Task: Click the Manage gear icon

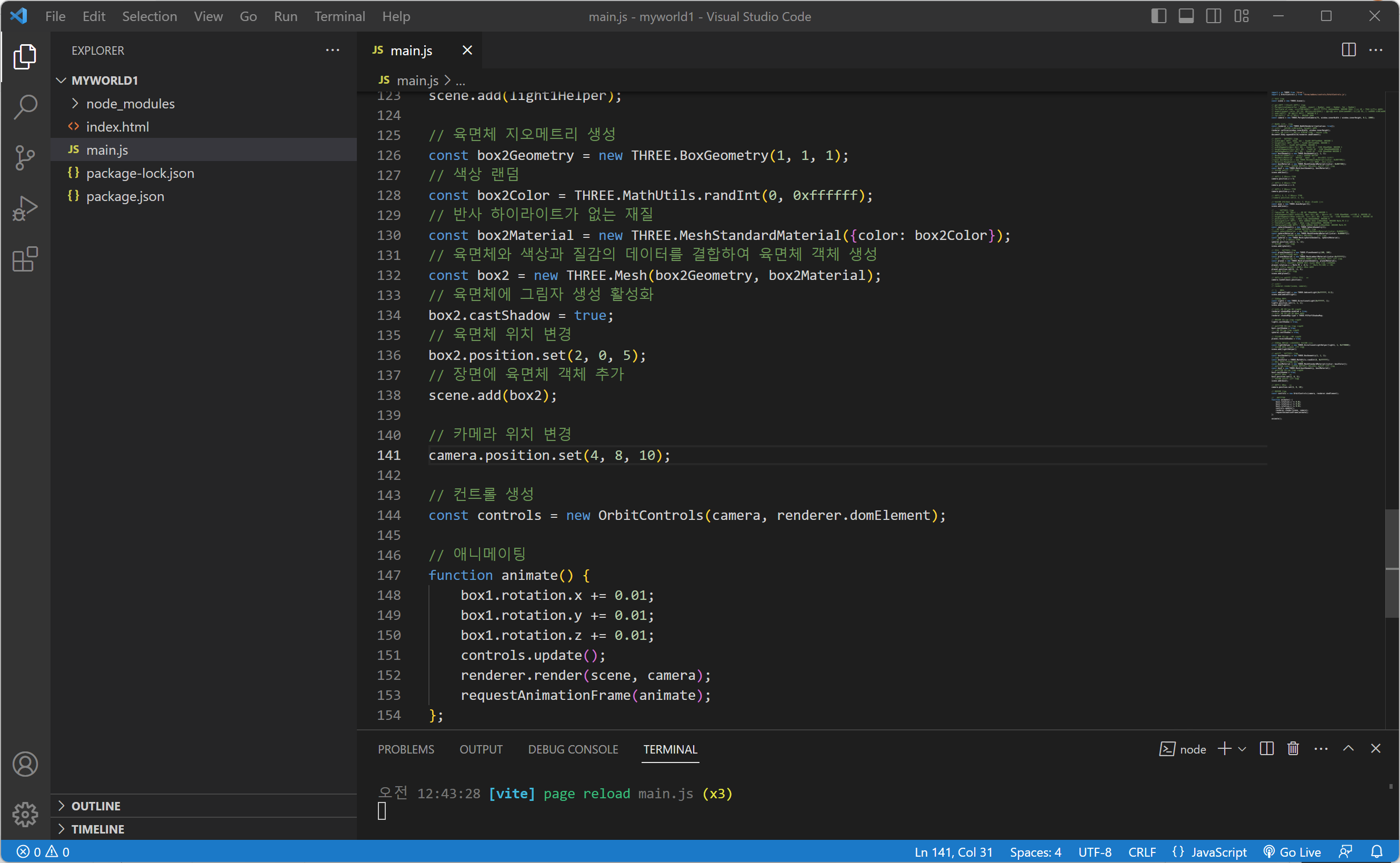Action: pos(25,814)
